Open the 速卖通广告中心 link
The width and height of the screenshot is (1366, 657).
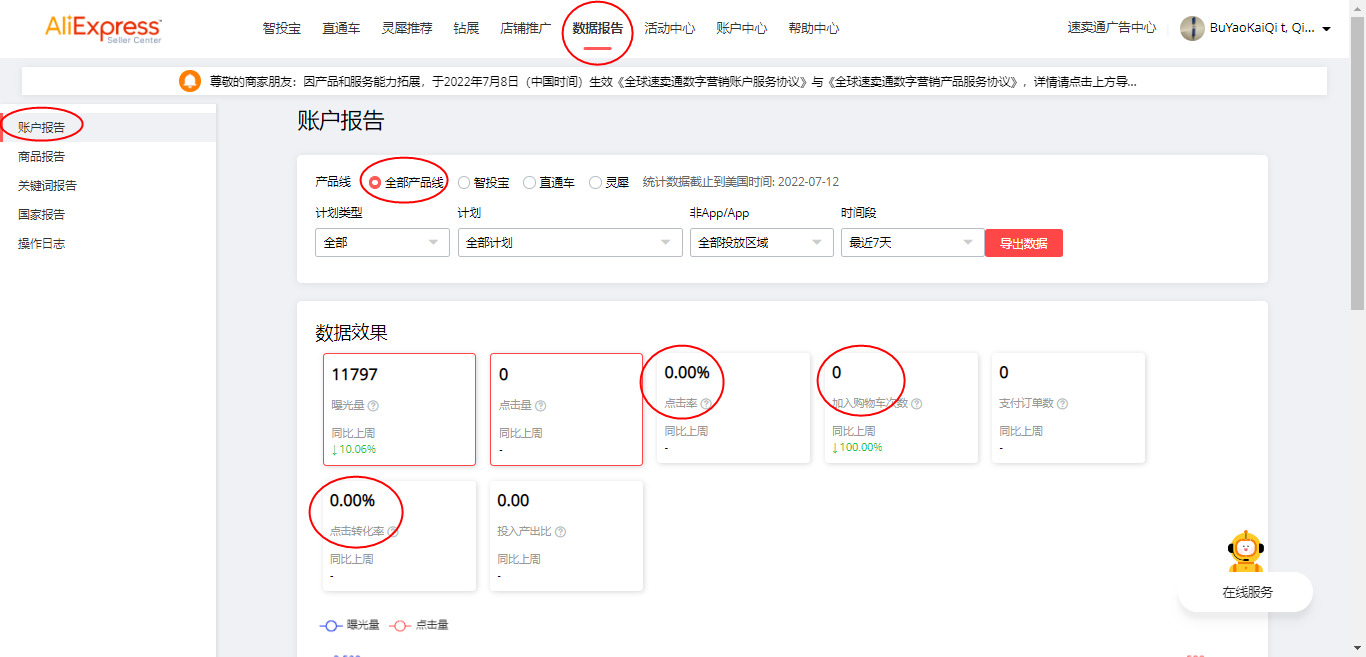[x=1111, y=29]
